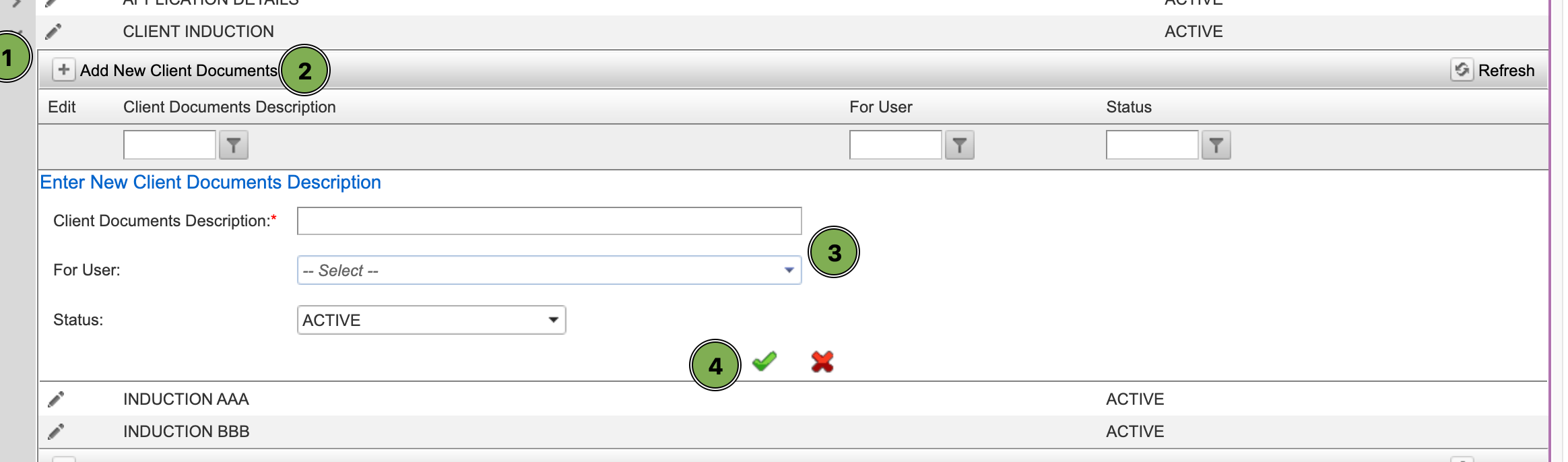This screenshot has height=462, width=1568.
Task: Confirm the new entry with the green checkmark
Action: coord(764,362)
